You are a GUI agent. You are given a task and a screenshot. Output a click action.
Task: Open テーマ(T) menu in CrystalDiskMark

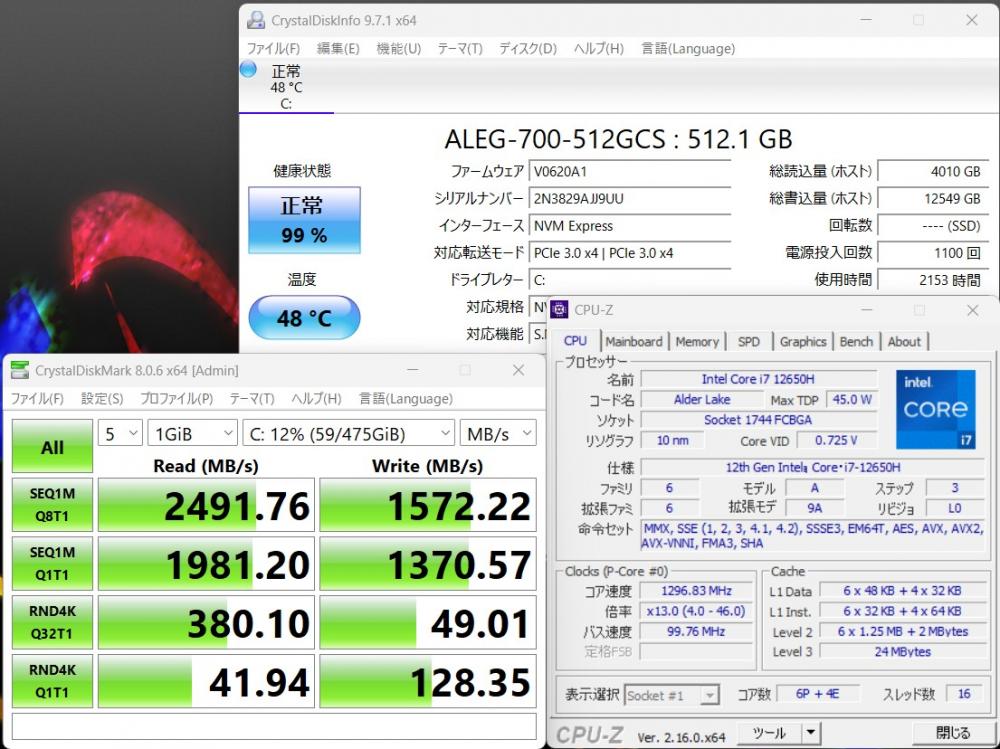coord(252,399)
